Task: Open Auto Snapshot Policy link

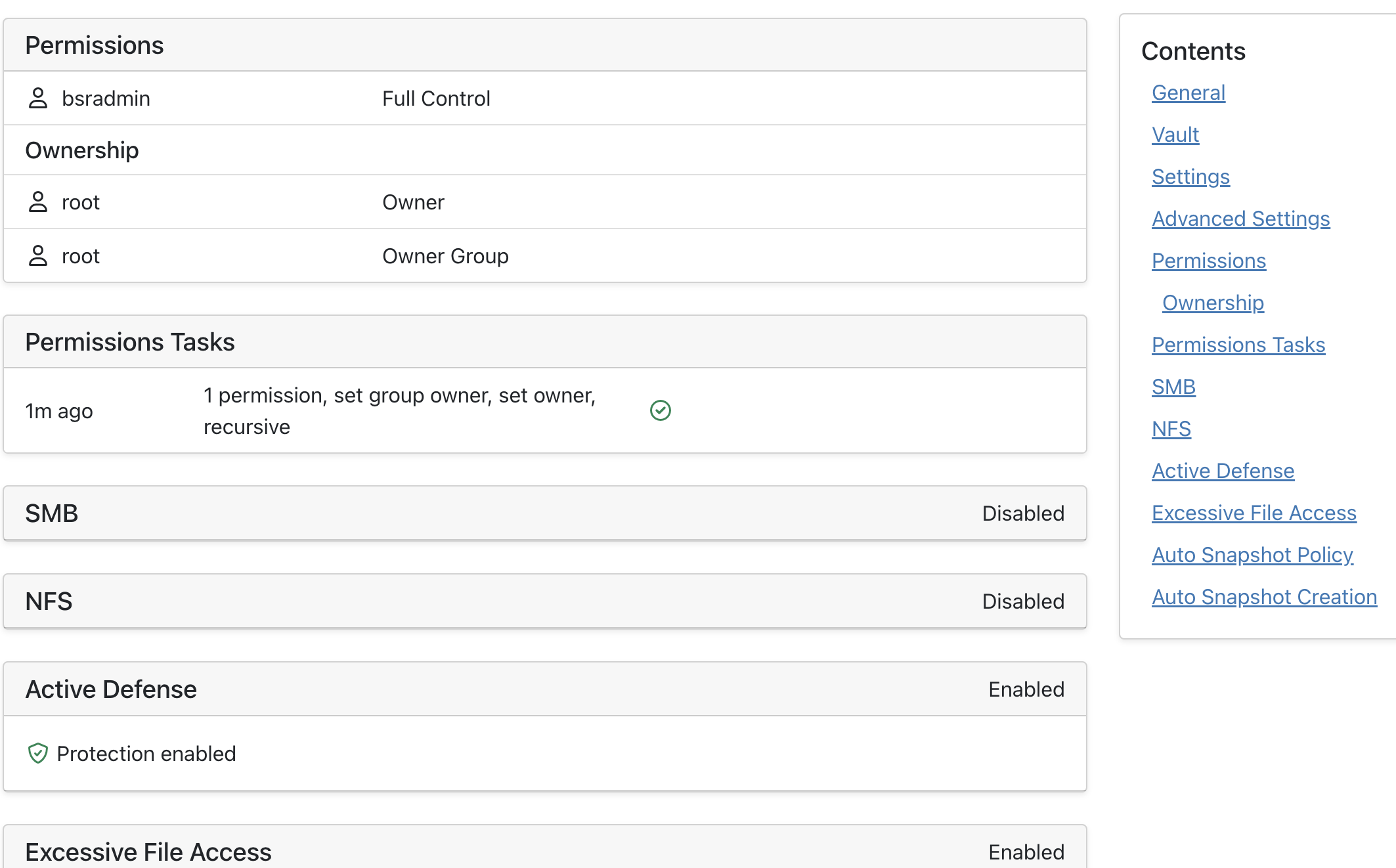Action: [1252, 555]
